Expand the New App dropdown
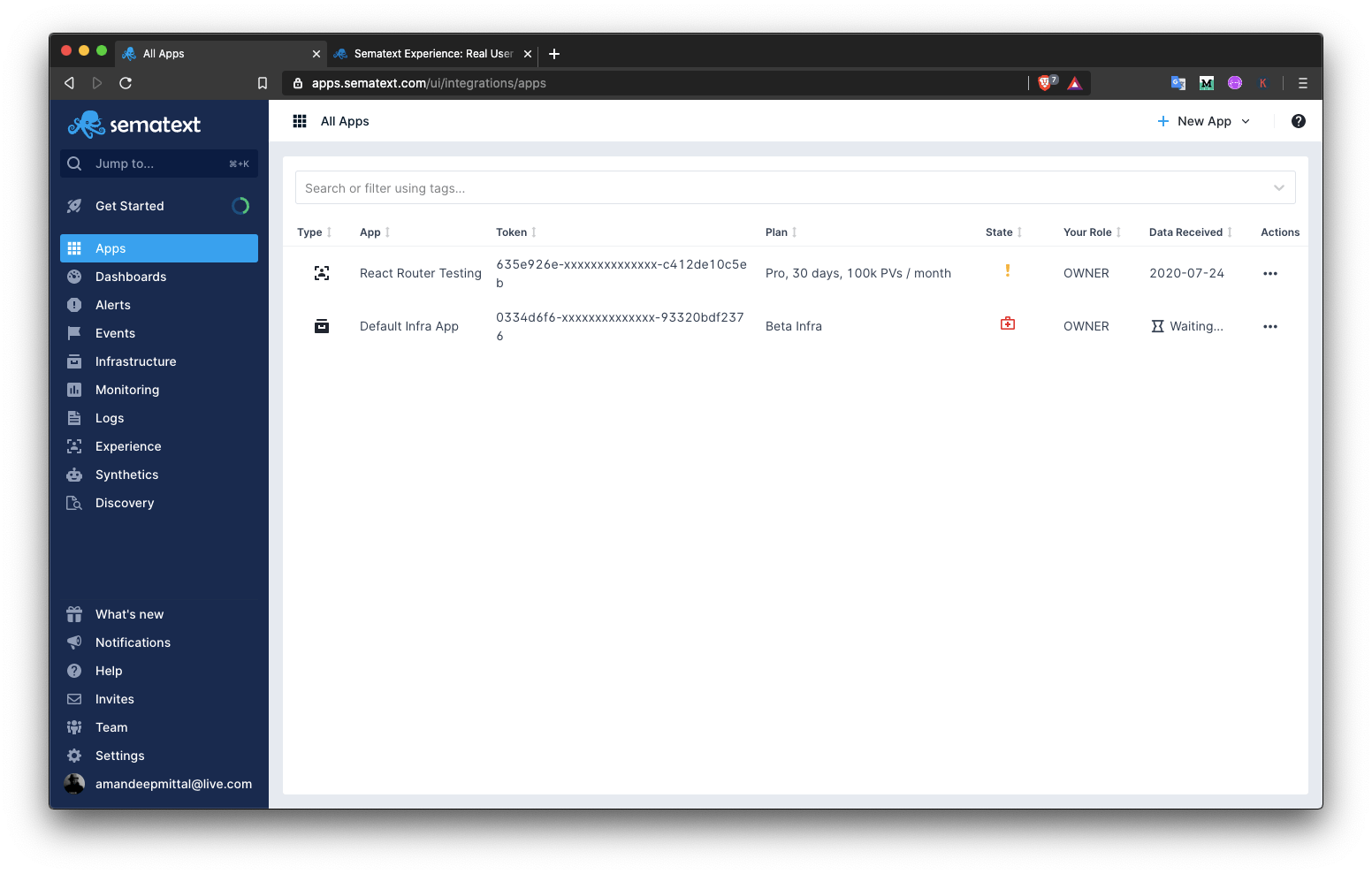 click(x=1246, y=121)
